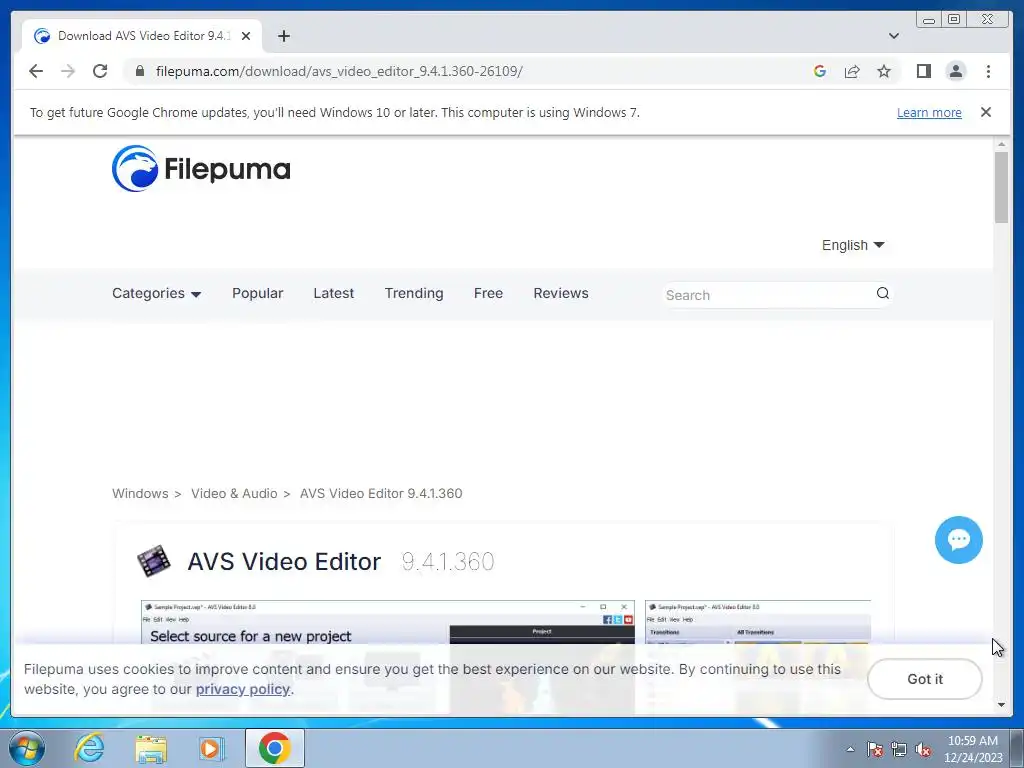Open the first AVS screenshot thumbnail
Image resolution: width=1024 pixels, height=768 pixels.
pyautogui.click(x=388, y=622)
